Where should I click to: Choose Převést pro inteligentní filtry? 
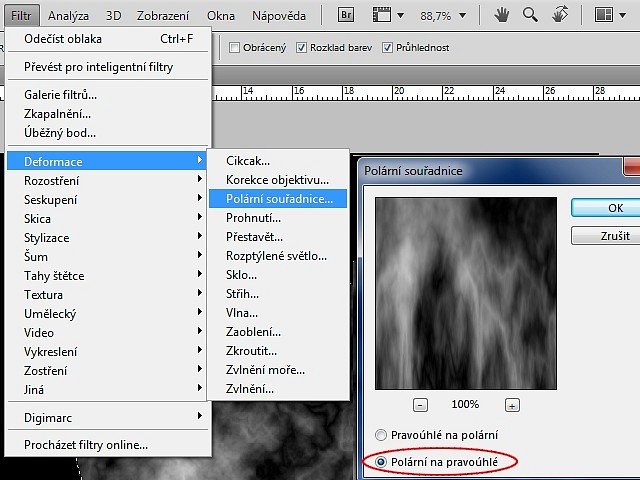109,67
